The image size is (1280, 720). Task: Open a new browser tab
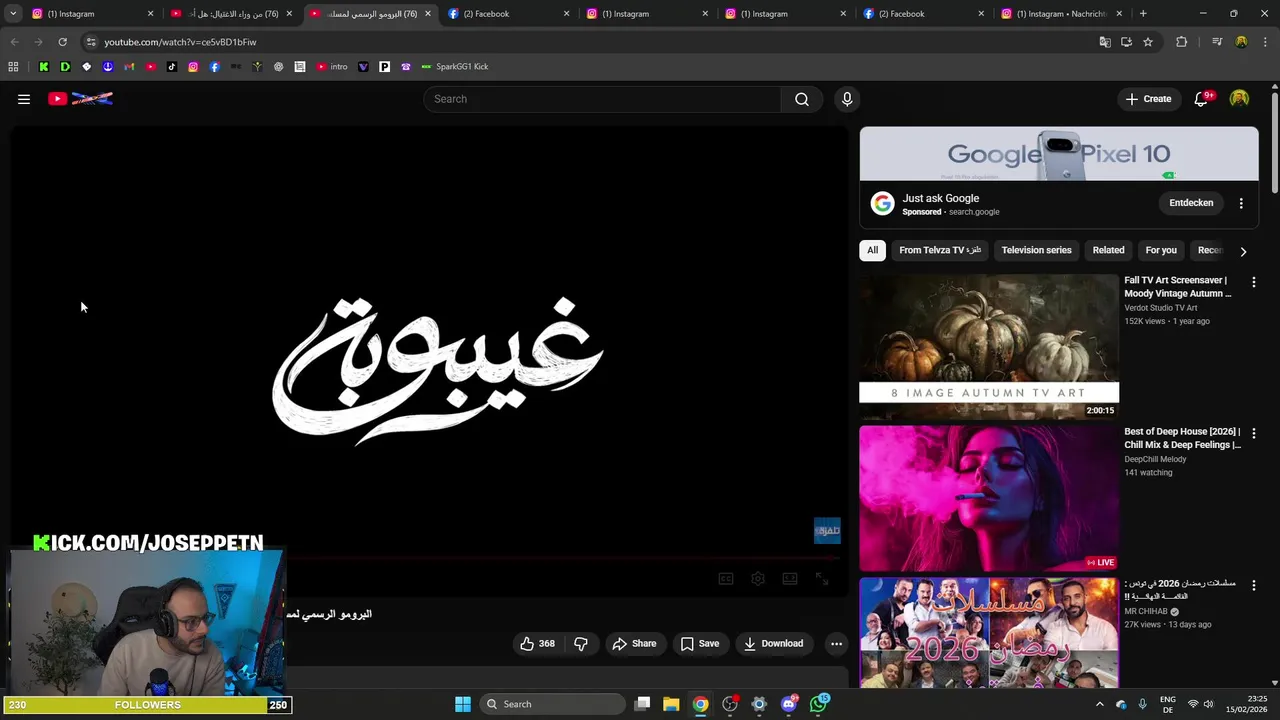[1143, 14]
